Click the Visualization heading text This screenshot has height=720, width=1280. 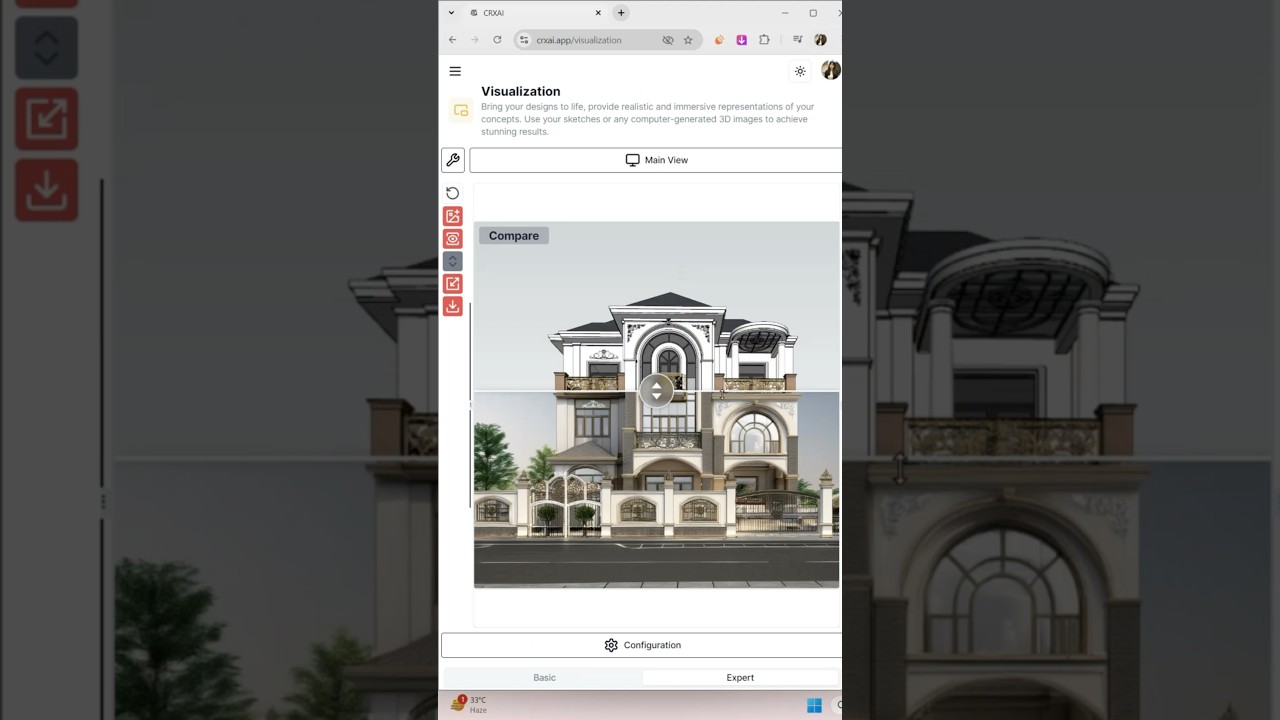[x=520, y=91]
